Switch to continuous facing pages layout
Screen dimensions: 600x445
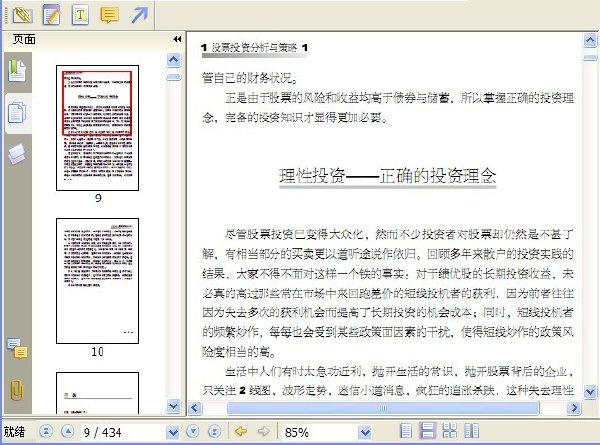pyautogui.click(x=450, y=431)
